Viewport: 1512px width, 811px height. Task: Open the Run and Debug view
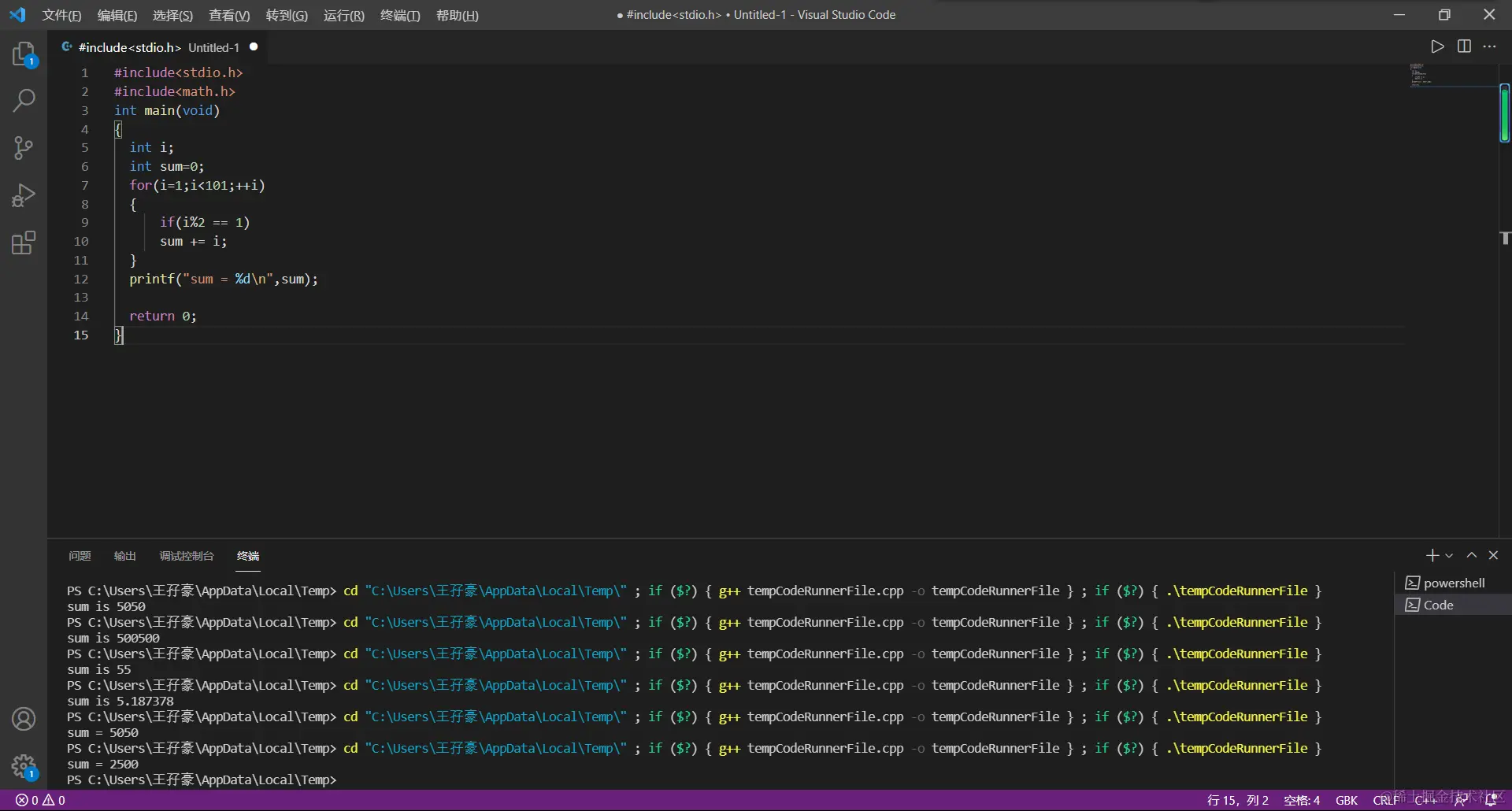tap(24, 194)
